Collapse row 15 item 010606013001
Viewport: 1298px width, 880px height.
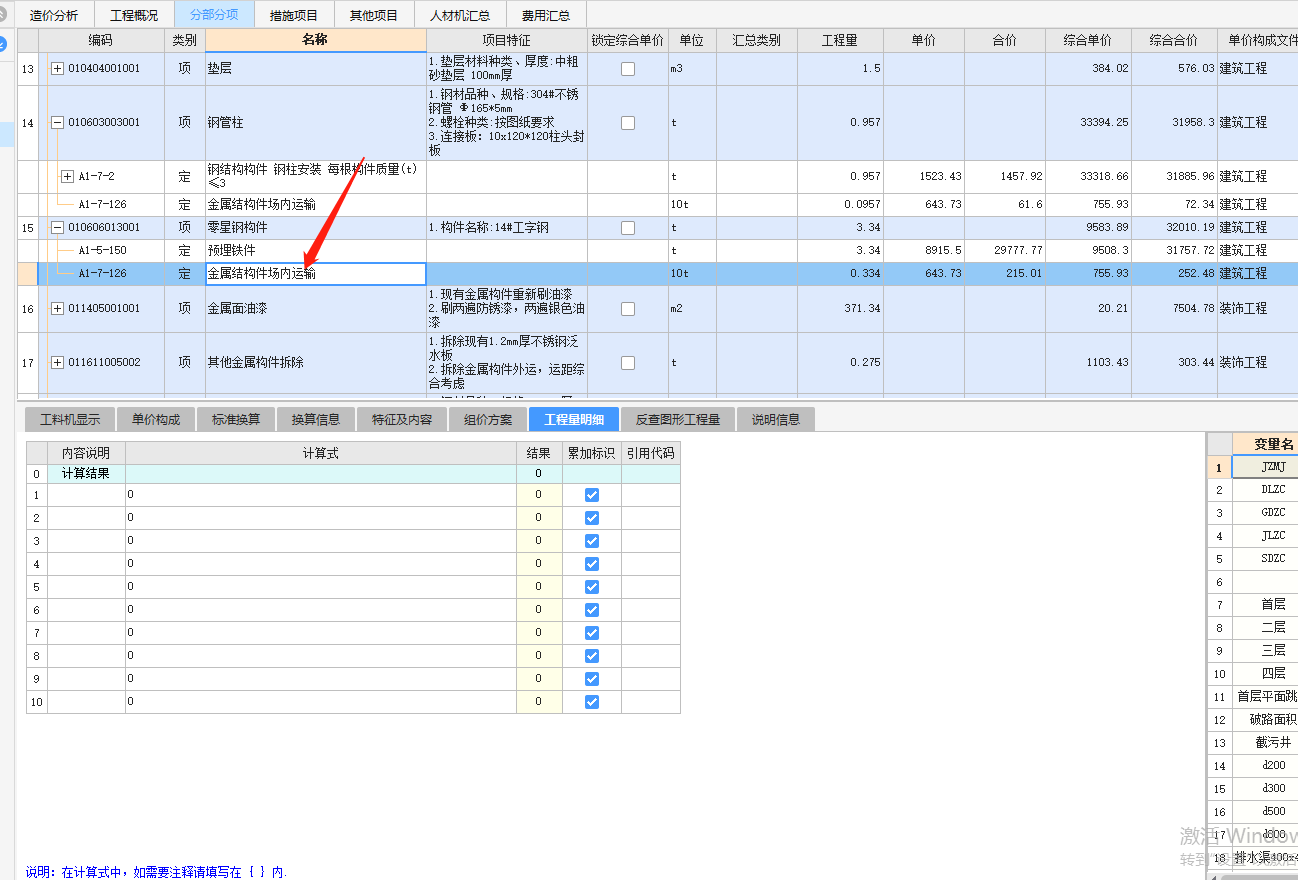(57, 228)
